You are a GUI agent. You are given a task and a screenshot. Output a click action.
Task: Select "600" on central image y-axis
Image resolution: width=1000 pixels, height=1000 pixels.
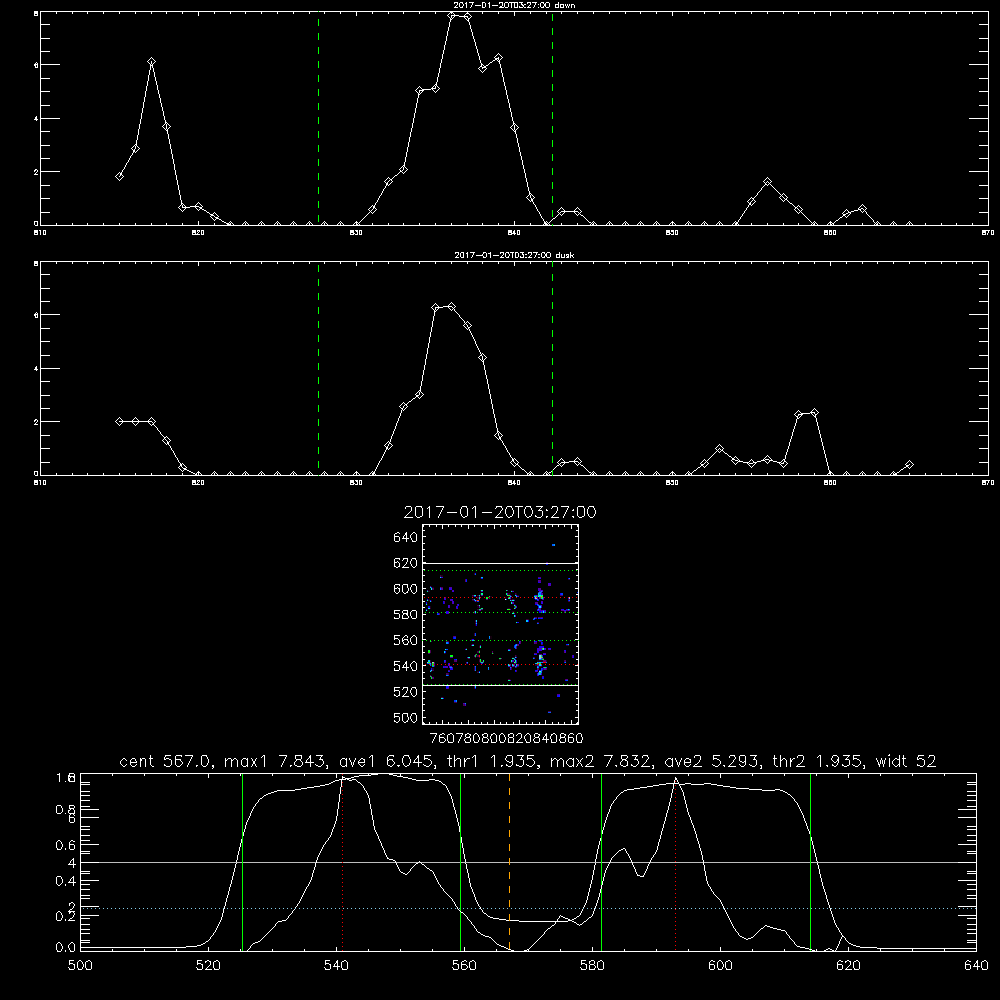tap(406, 589)
